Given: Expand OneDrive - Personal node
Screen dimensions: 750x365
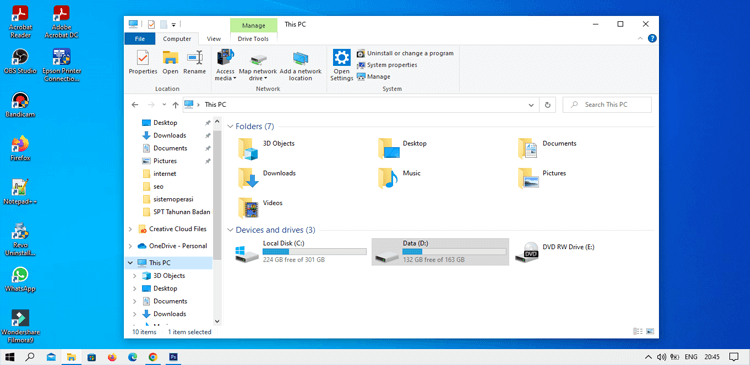Looking at the screenshot, I should [130, 246].
